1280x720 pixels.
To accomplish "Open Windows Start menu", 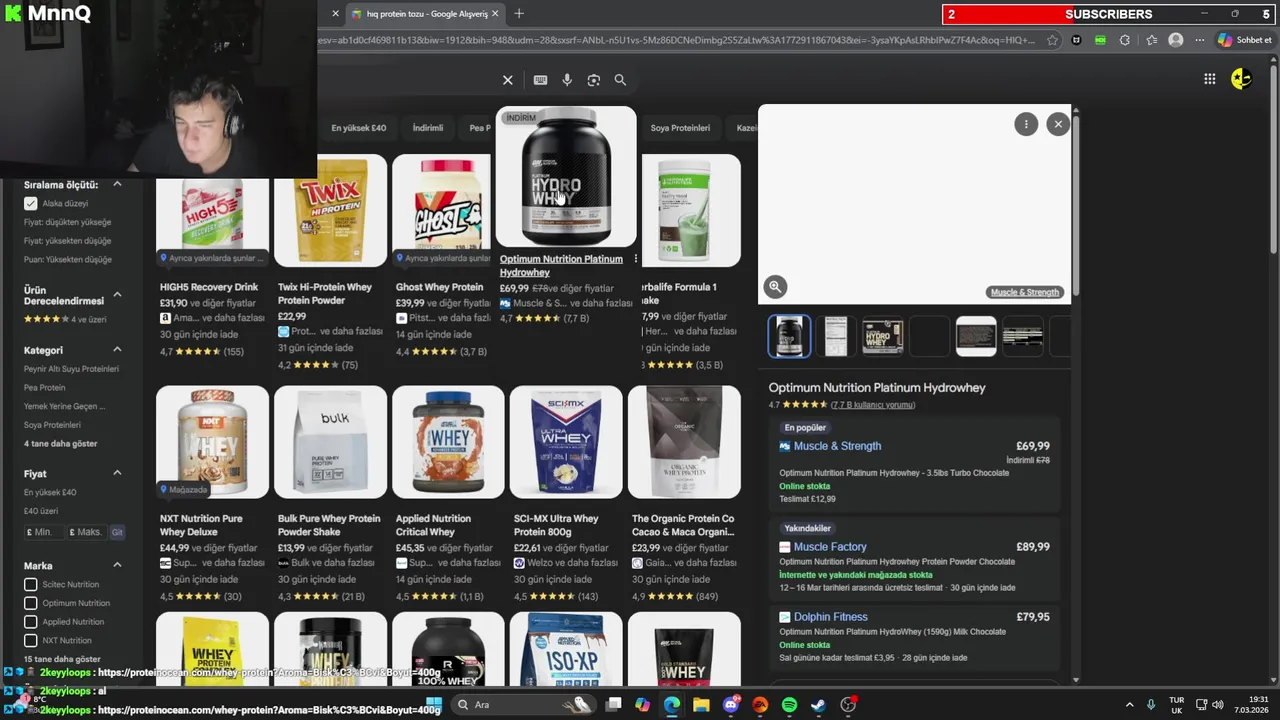I will point(433,705).
